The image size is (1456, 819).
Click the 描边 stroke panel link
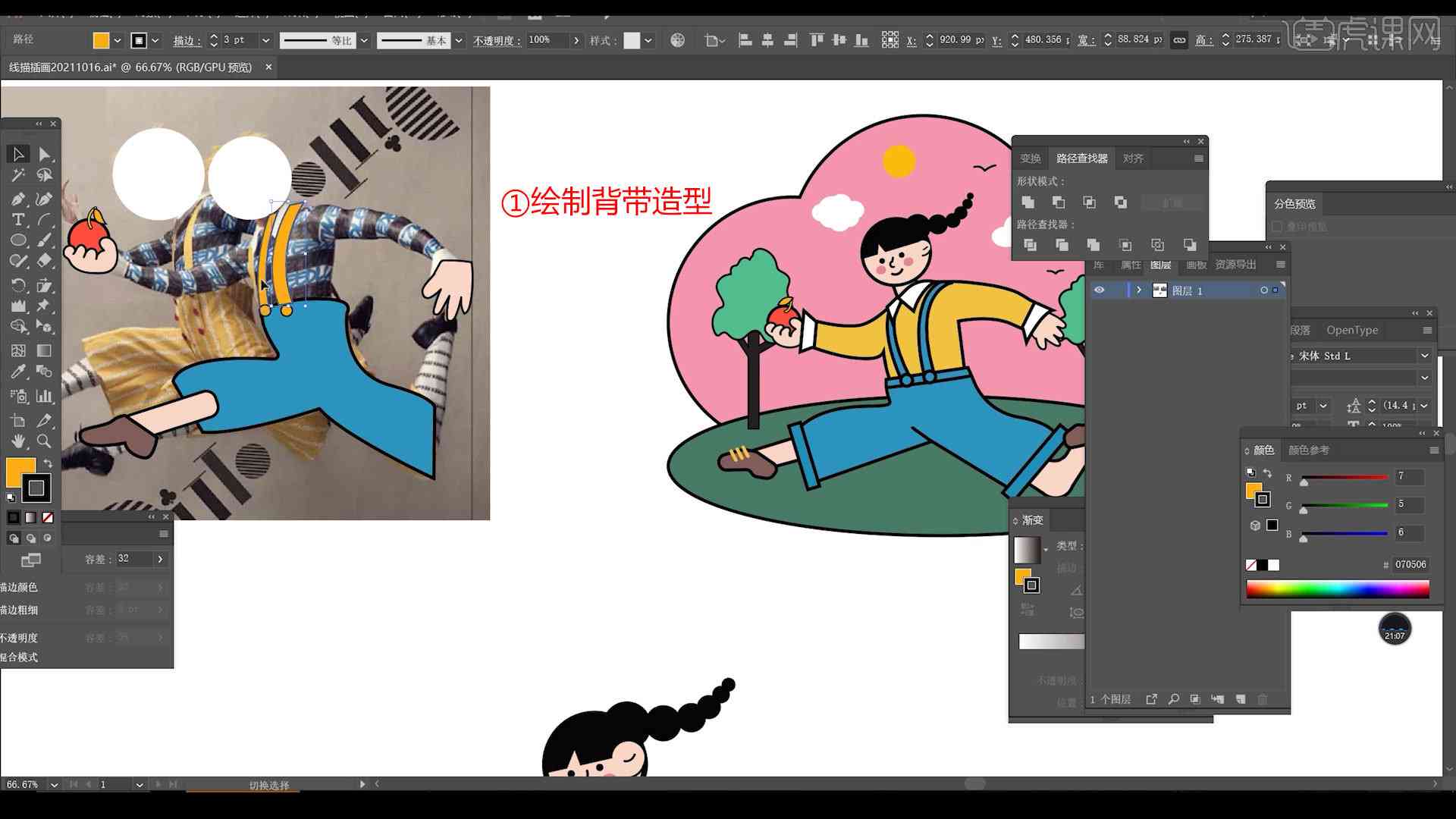click(187, 41)
